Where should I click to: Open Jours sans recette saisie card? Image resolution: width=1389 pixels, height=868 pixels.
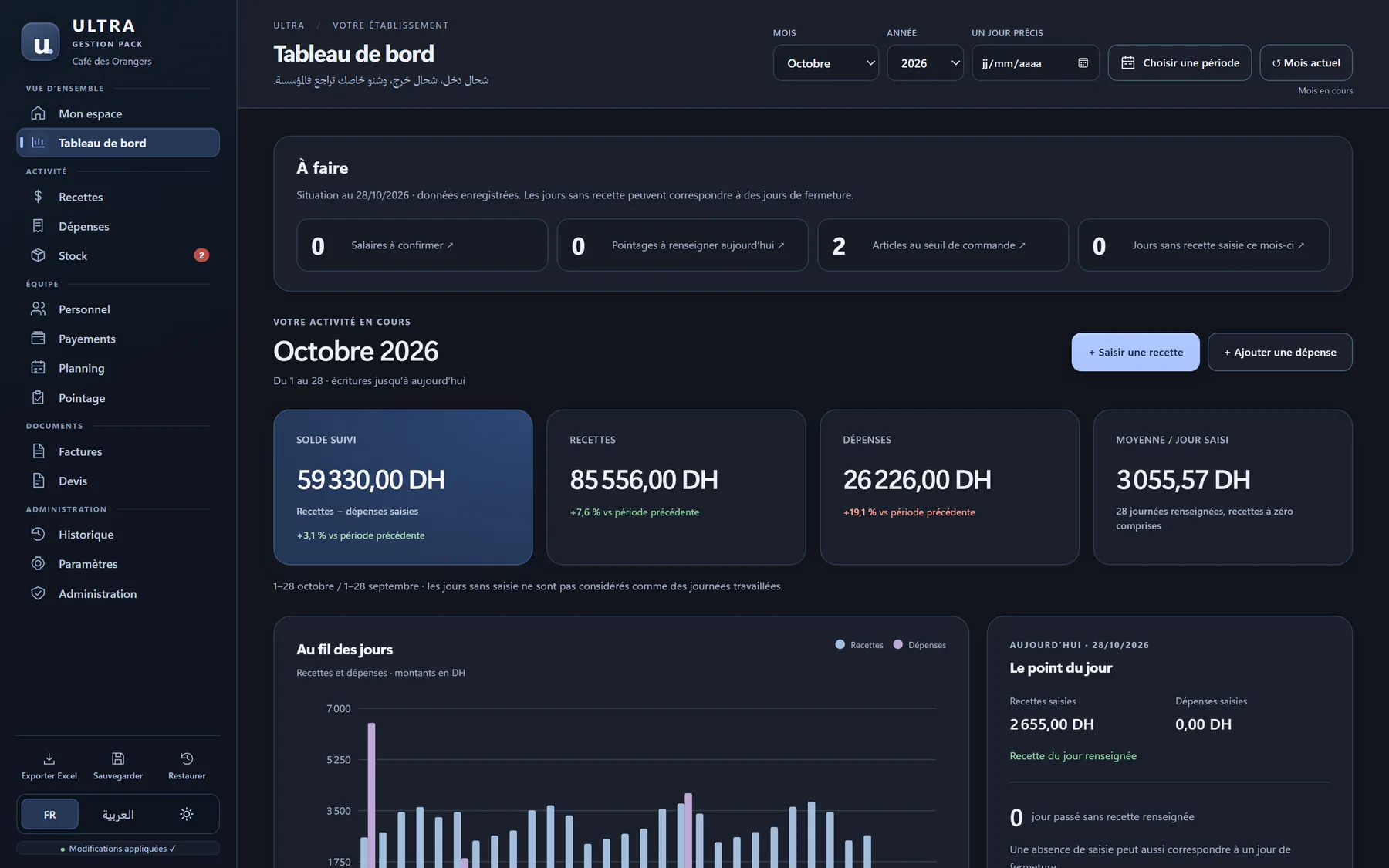click(x=1204, y=245)
